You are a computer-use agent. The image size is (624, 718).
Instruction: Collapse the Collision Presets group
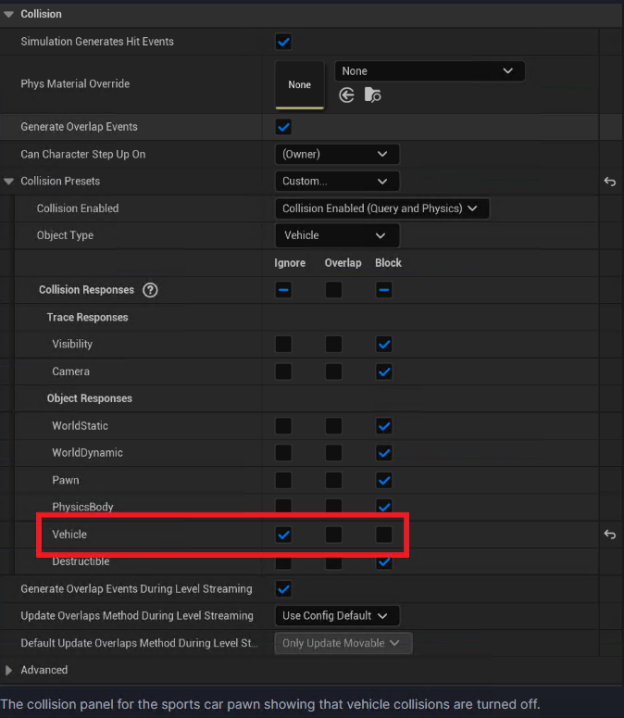pos(8,181)
